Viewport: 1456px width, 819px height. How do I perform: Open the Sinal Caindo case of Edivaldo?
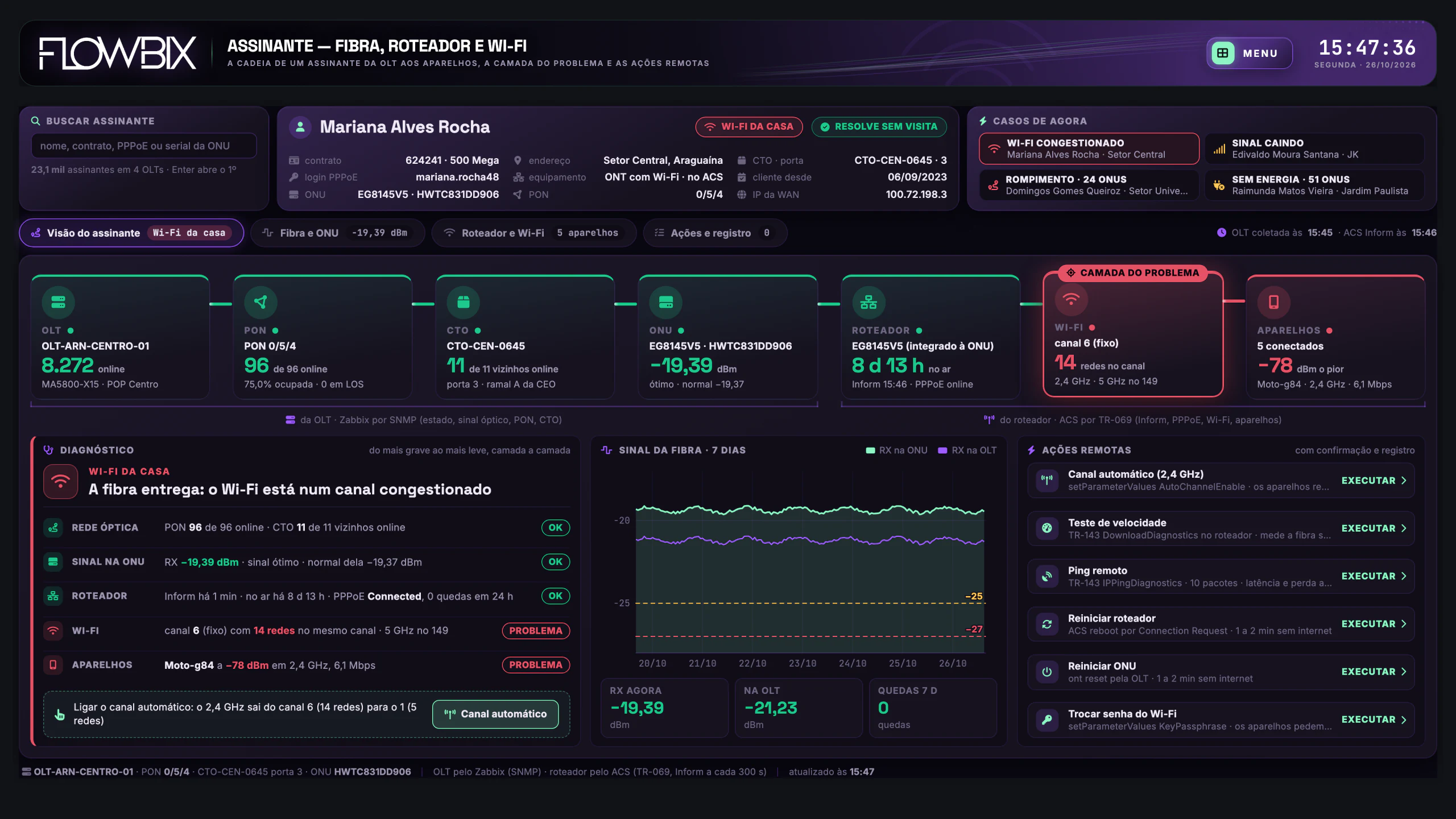(x=1315, y=148)
